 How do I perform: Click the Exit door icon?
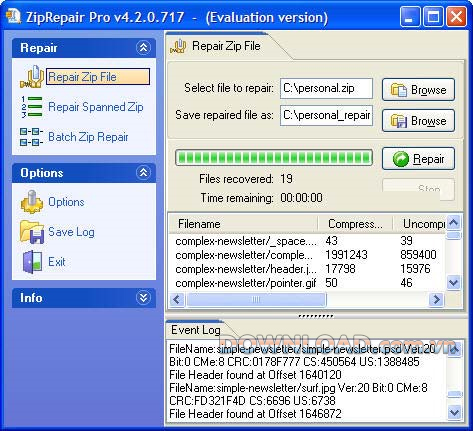point(32,262)
